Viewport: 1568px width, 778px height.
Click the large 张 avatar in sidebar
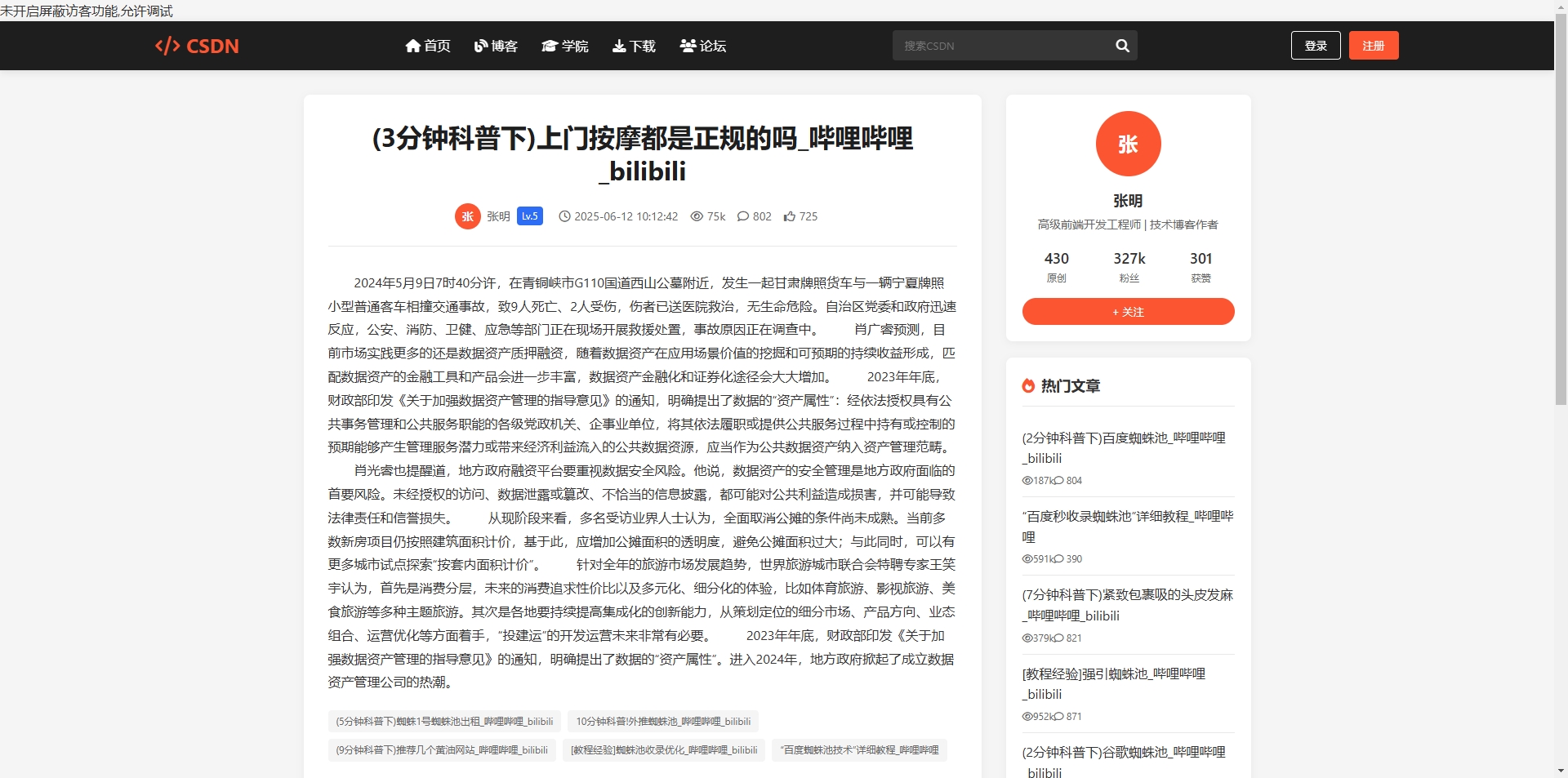point(1129,144)
